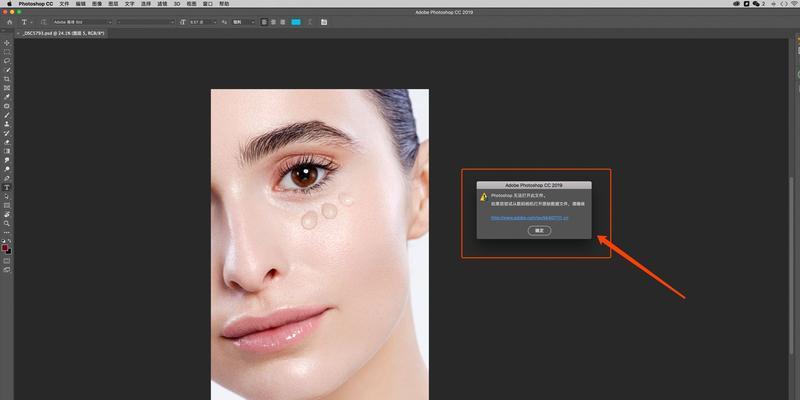
Task: Select the Move tool
Action: (x=7, y=43)
